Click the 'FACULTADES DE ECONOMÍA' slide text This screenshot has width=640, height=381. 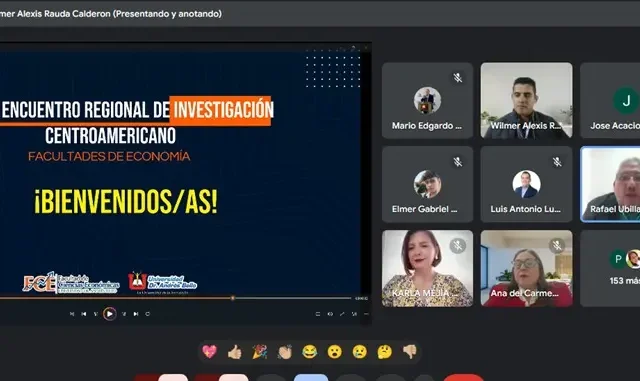click(x=109, y=156)
